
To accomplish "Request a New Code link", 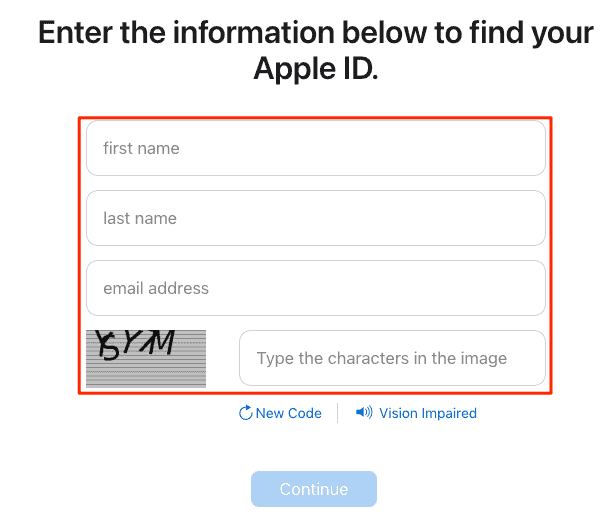I will point(288,413).
